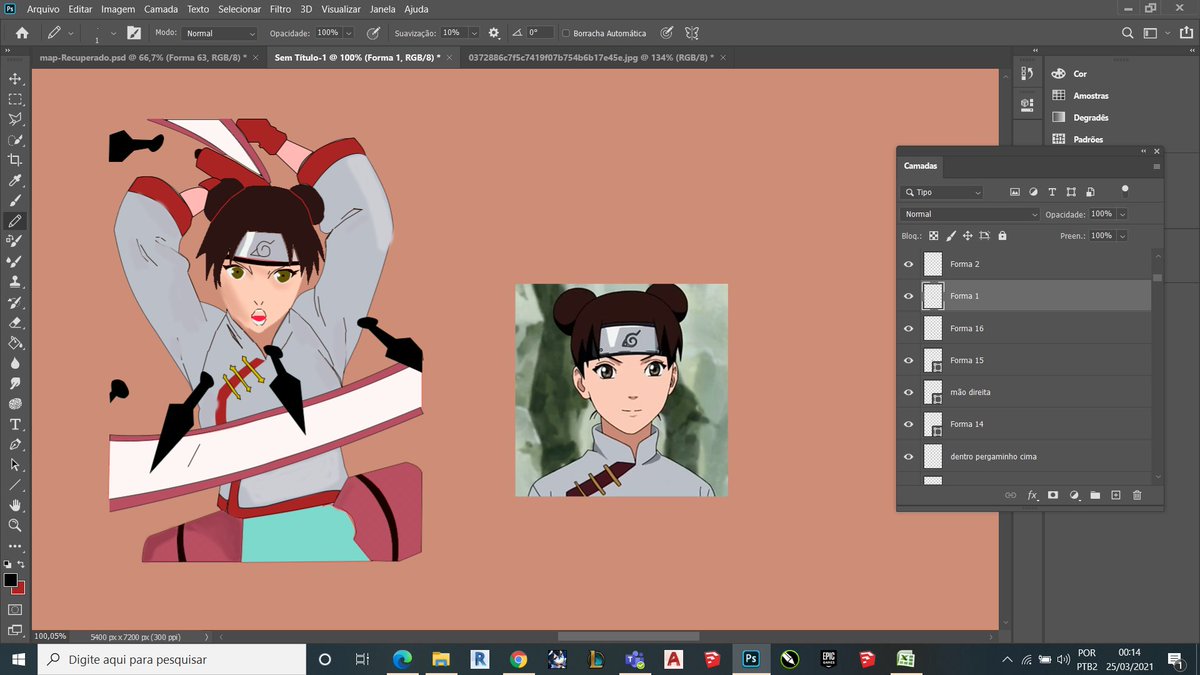Select the Pencil tool in toolbox
This screenshot has height=675, width=1200.
click(x=15, y=220)
